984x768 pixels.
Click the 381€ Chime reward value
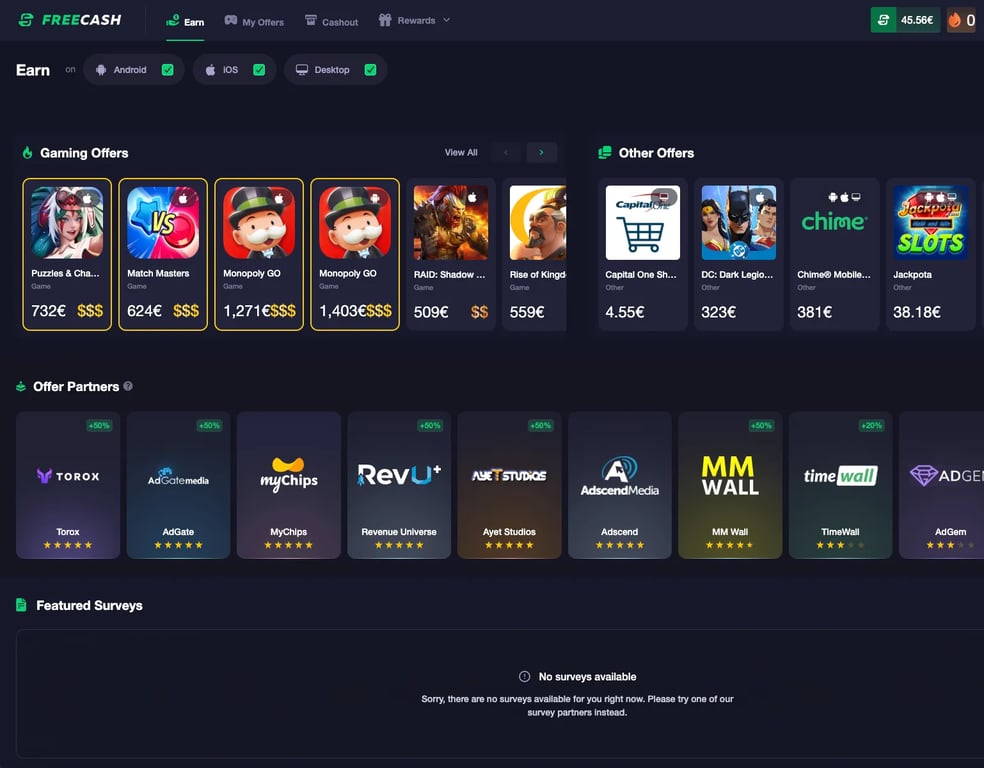pyautogui.click(x=815, y=312)
